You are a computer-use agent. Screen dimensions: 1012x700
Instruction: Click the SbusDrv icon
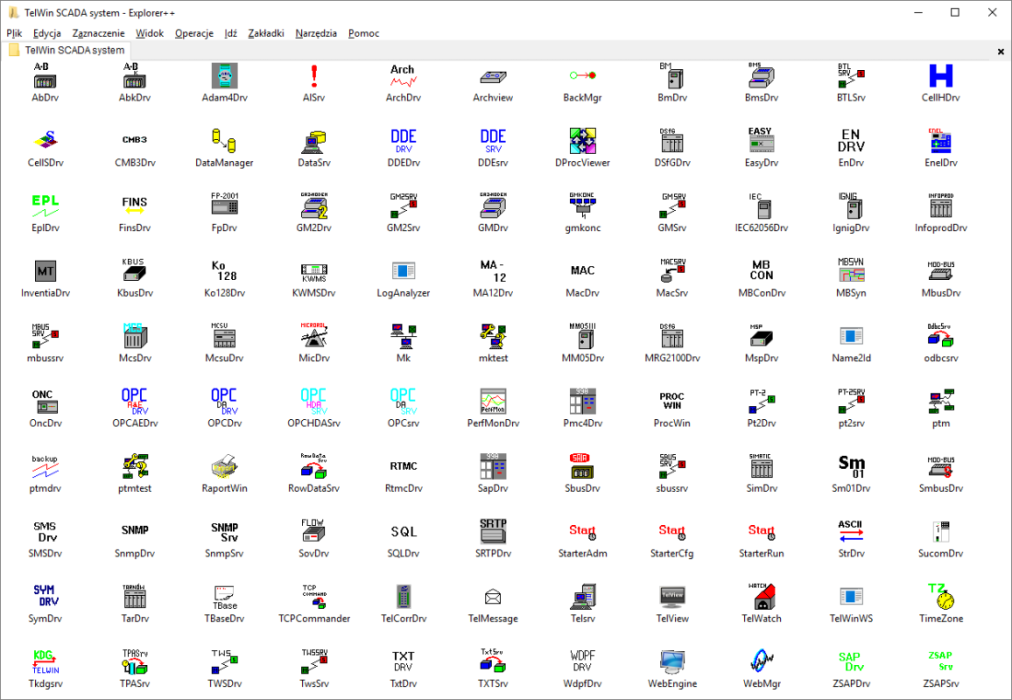(583, 467)
